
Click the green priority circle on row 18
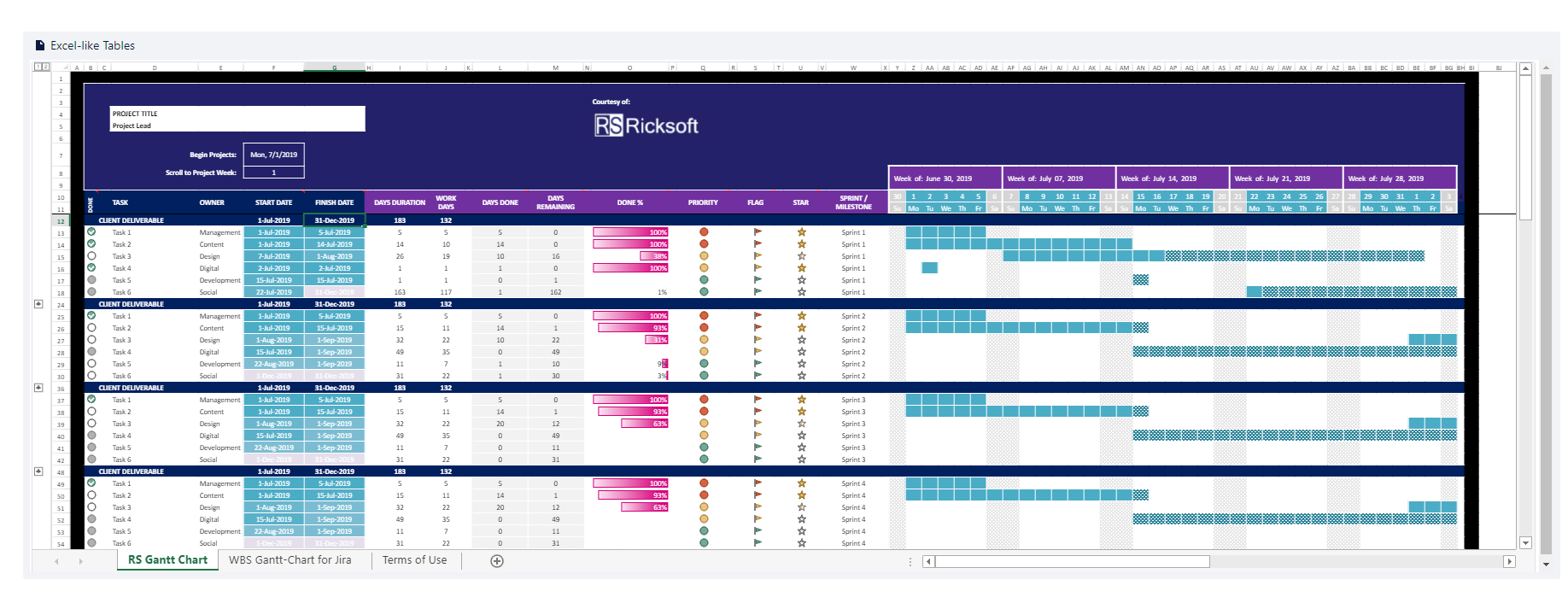pyautogui.click(x=704, y=292)
